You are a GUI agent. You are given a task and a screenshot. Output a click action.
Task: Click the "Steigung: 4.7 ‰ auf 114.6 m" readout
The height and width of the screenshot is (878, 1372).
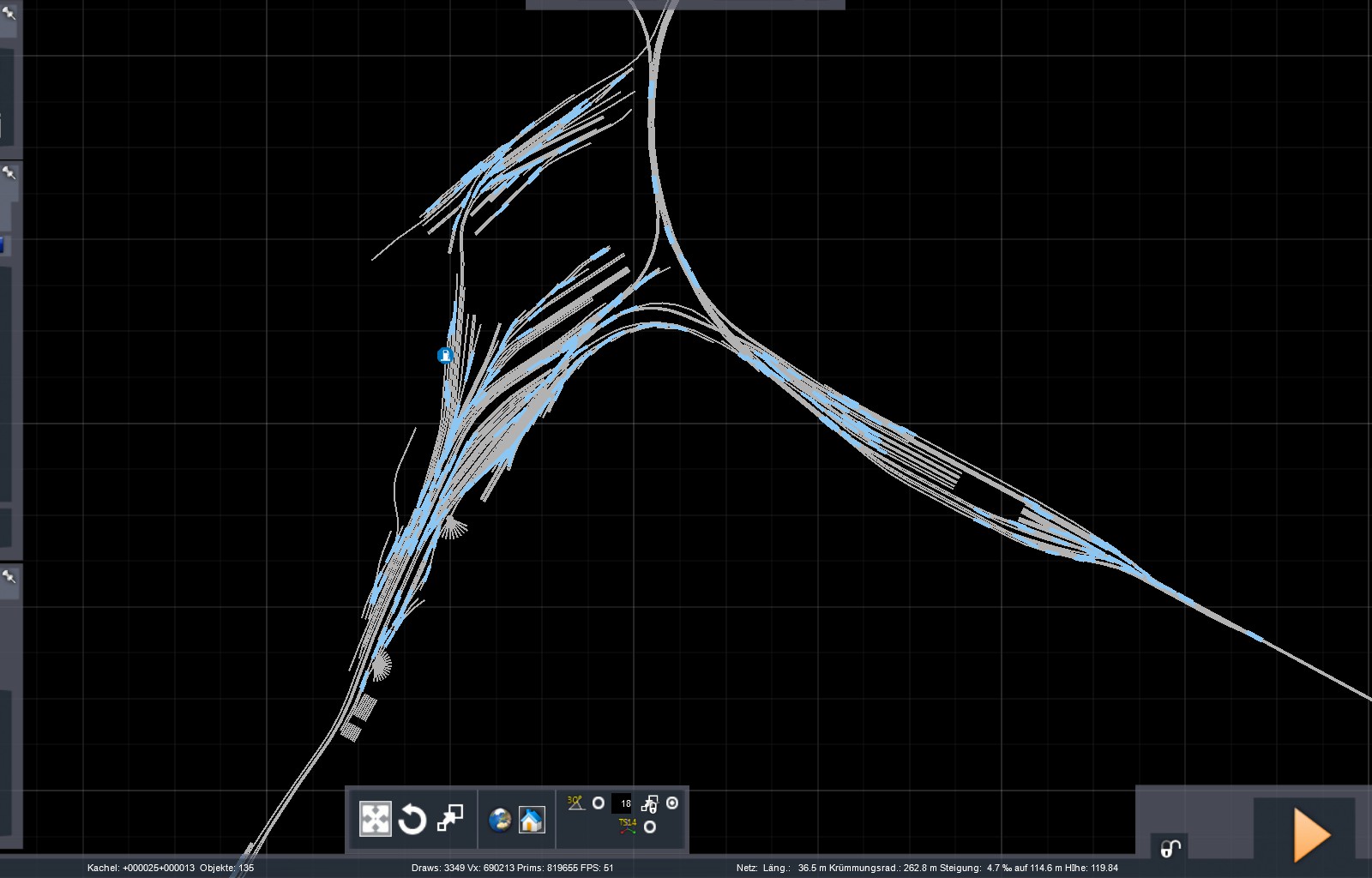[x=1000, y=868]
